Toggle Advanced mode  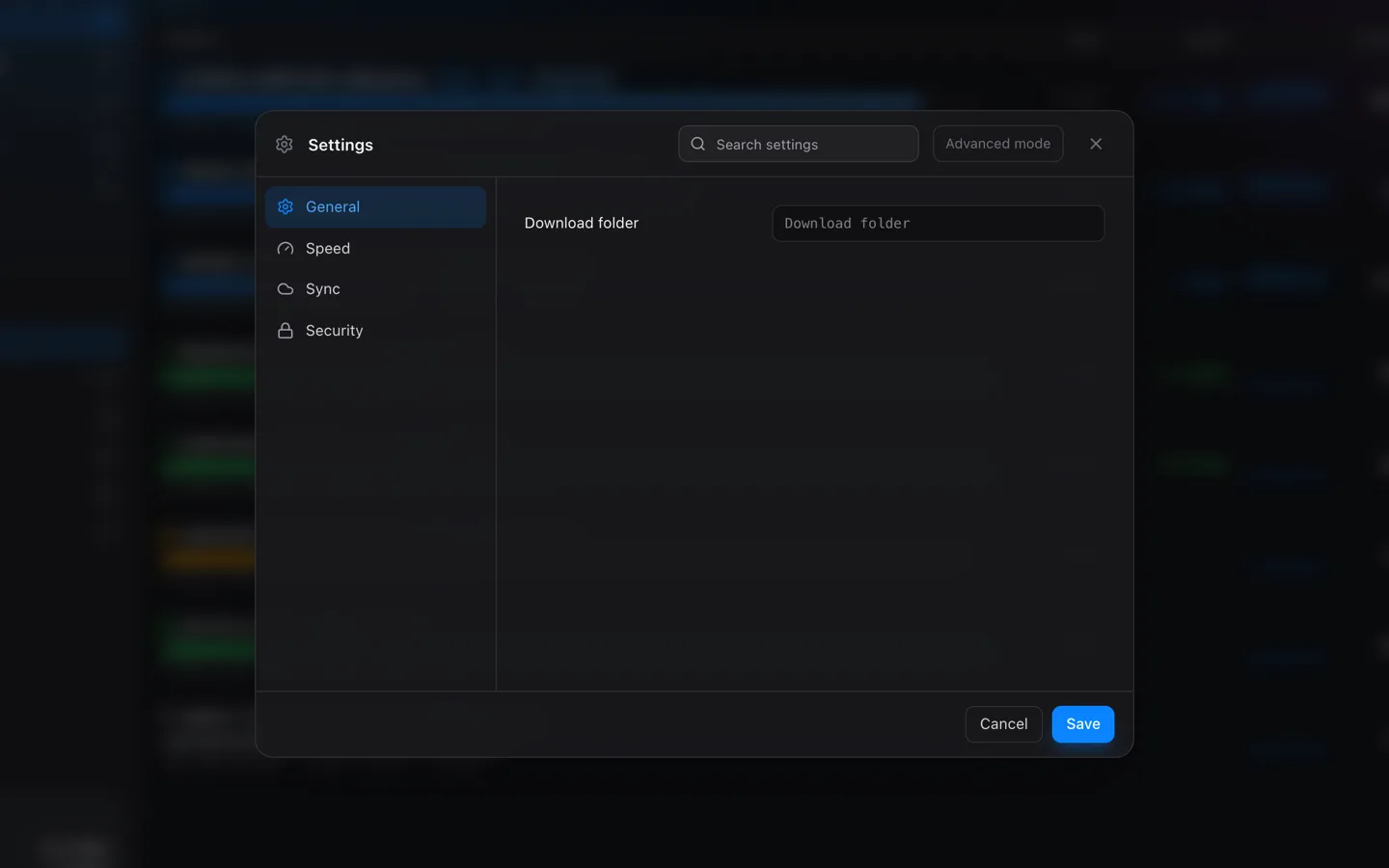coord(997,144)
